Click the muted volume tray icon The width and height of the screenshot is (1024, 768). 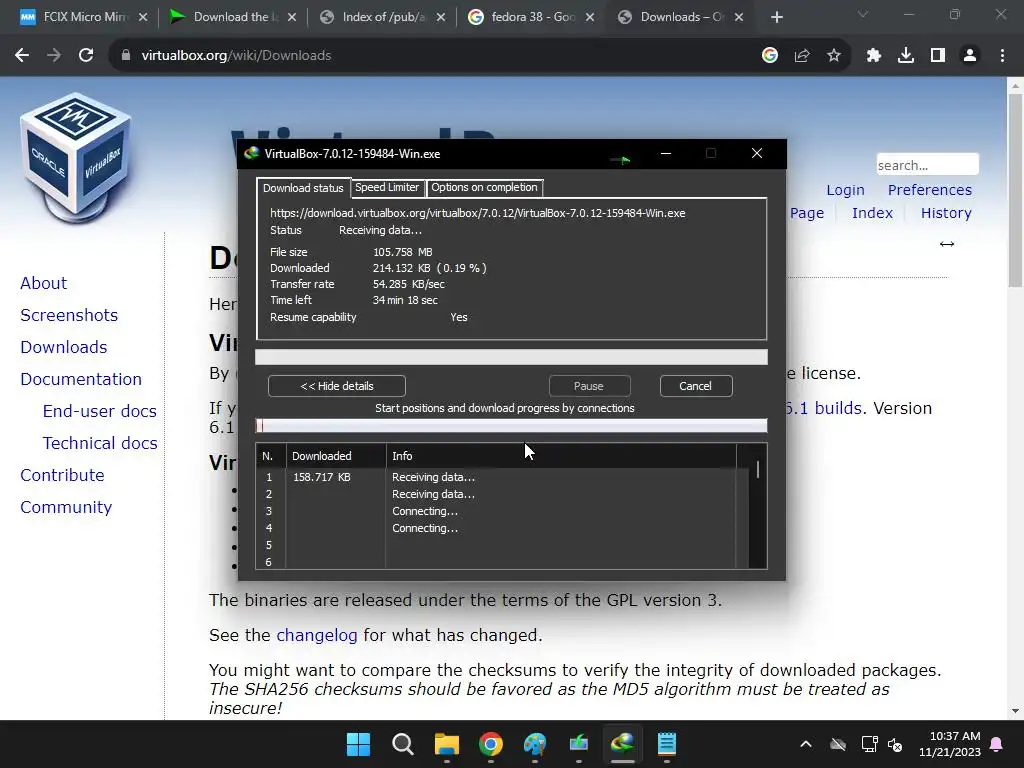pos(895,744)
